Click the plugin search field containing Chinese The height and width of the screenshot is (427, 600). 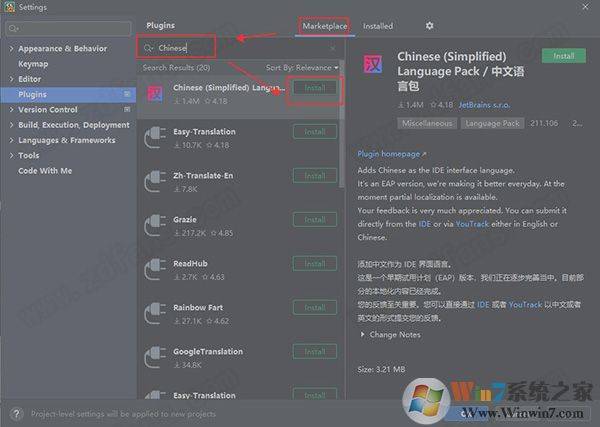(x=239, y=48)
